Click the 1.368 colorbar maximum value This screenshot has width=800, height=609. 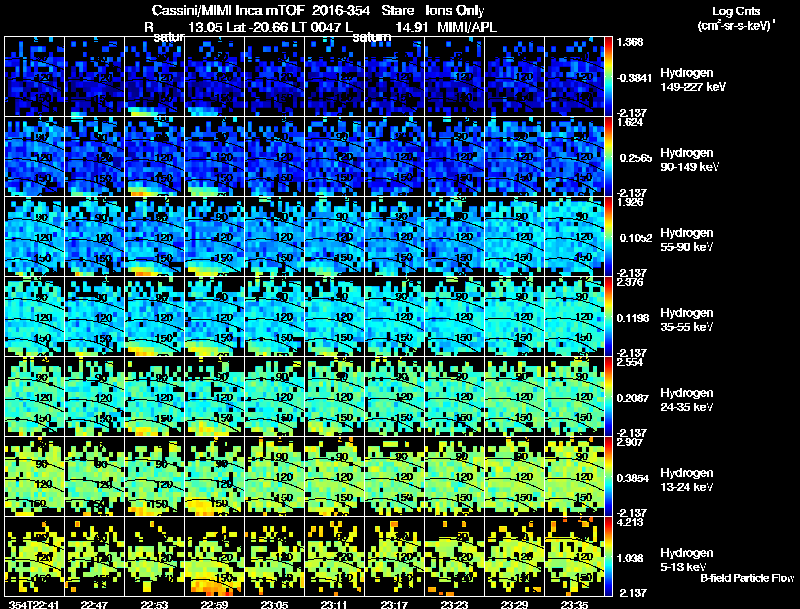(630, 42)
